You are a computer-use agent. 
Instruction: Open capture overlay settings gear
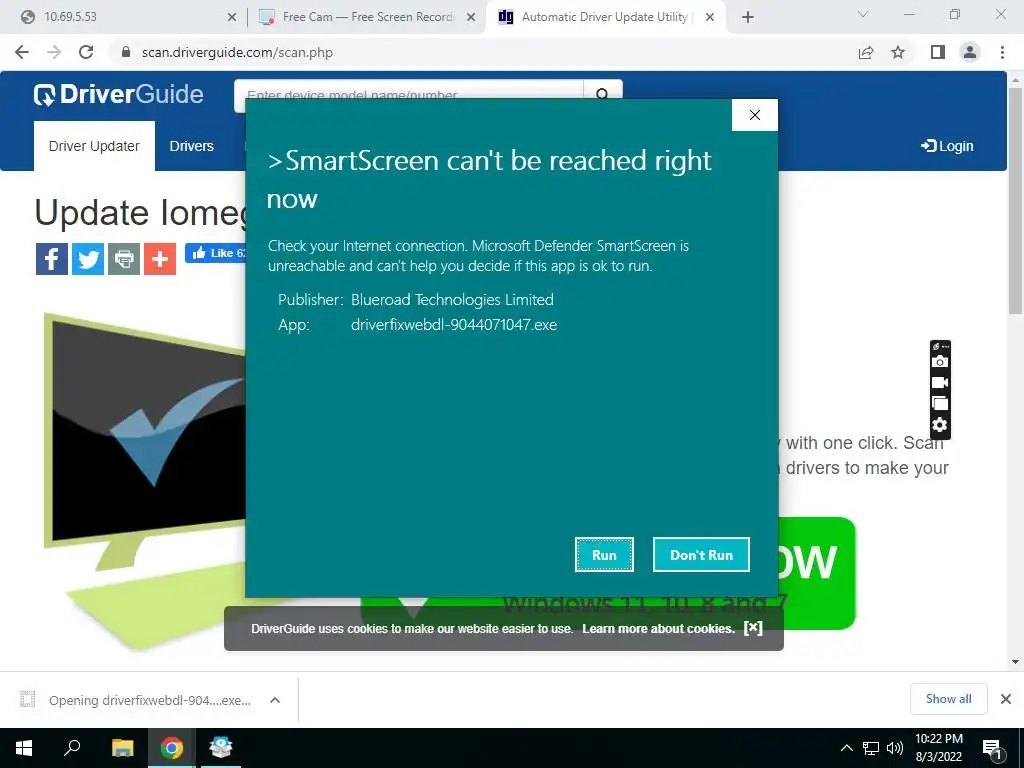tap(940, 425)
